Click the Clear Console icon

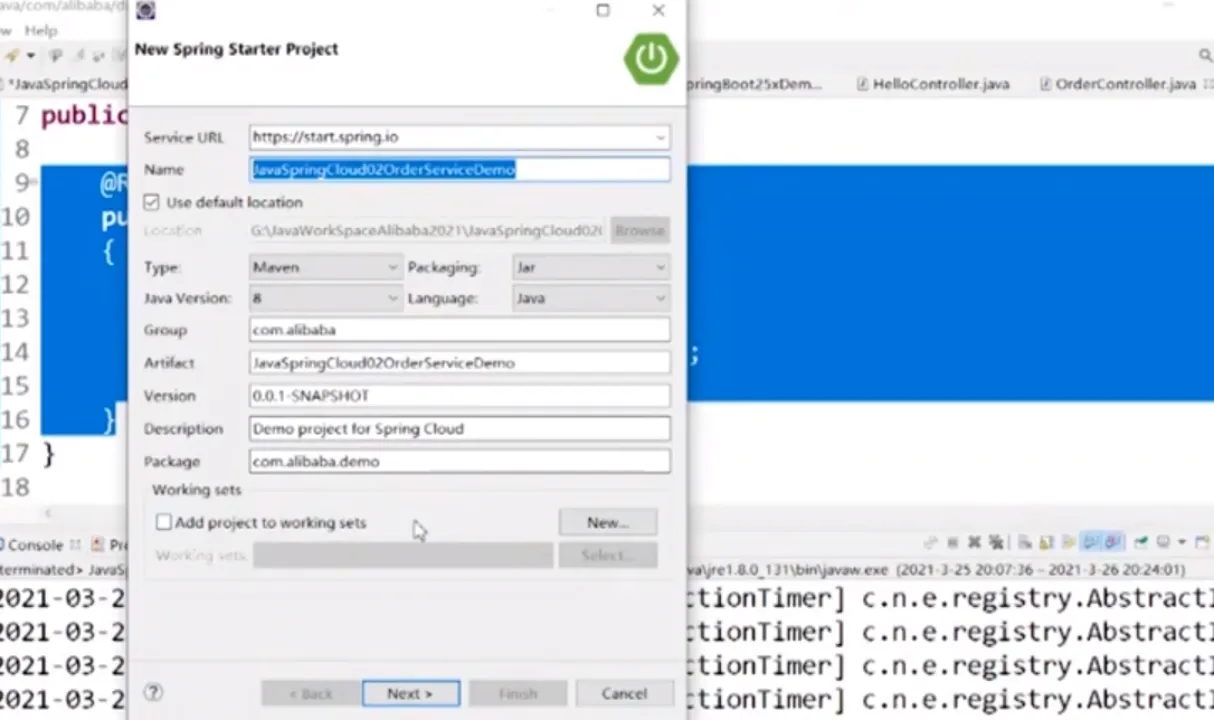tap(1022, 542)
